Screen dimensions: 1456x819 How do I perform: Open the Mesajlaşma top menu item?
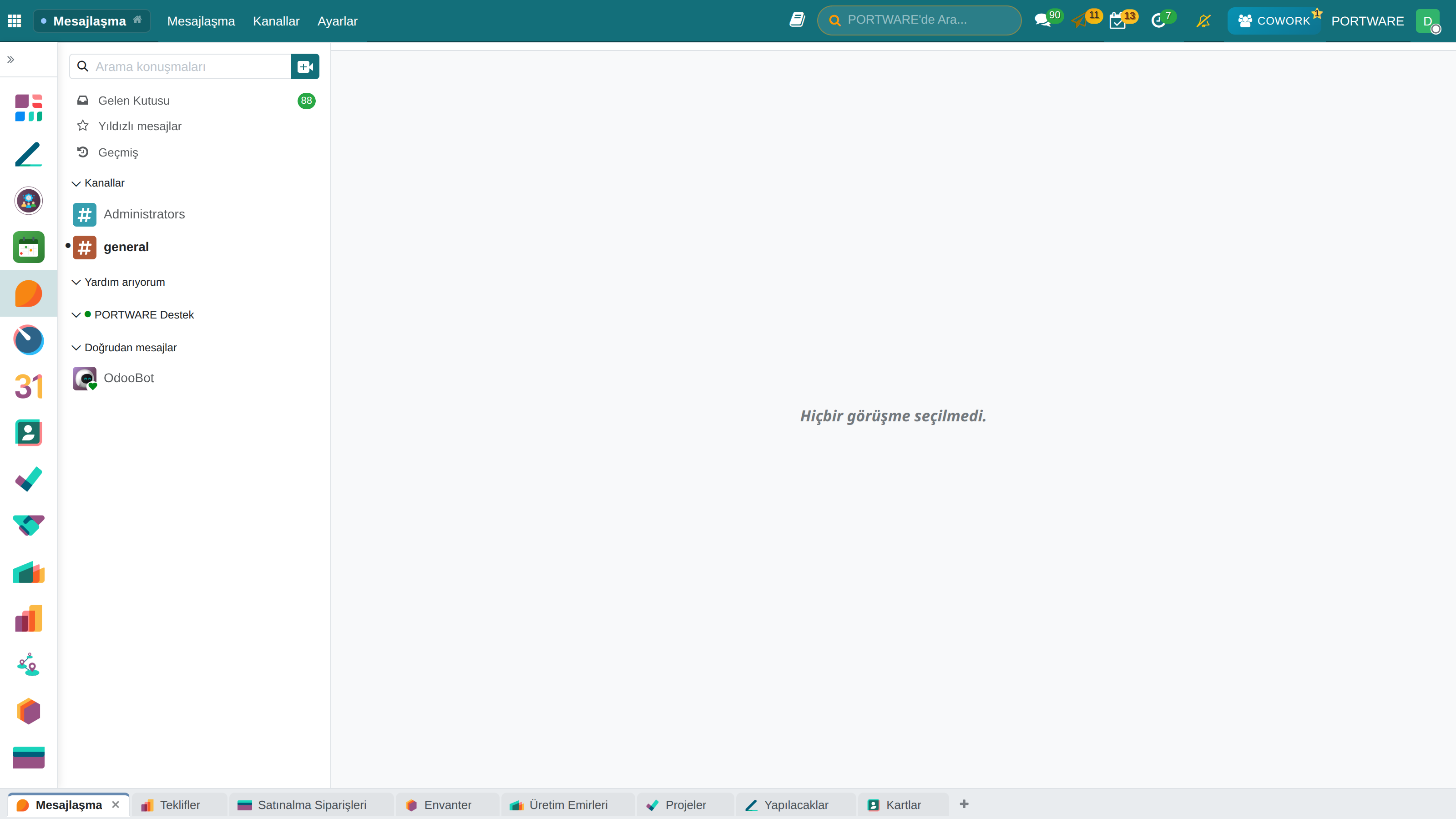[201, 21]
